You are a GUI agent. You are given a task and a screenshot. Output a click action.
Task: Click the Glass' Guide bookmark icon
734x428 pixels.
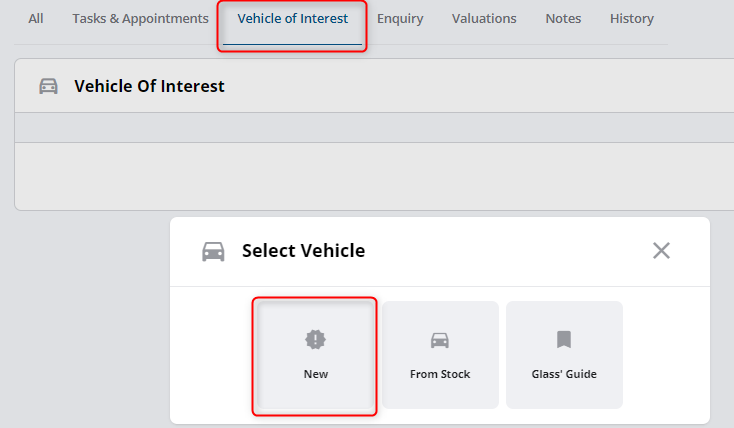click(564, 339)
